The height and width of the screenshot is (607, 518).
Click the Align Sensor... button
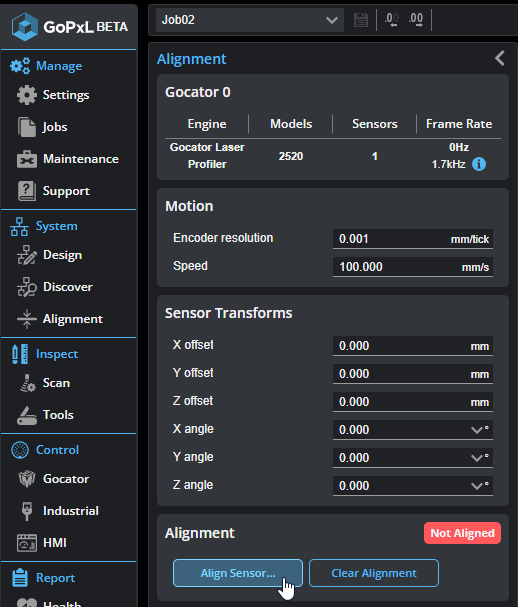point(238,573)
